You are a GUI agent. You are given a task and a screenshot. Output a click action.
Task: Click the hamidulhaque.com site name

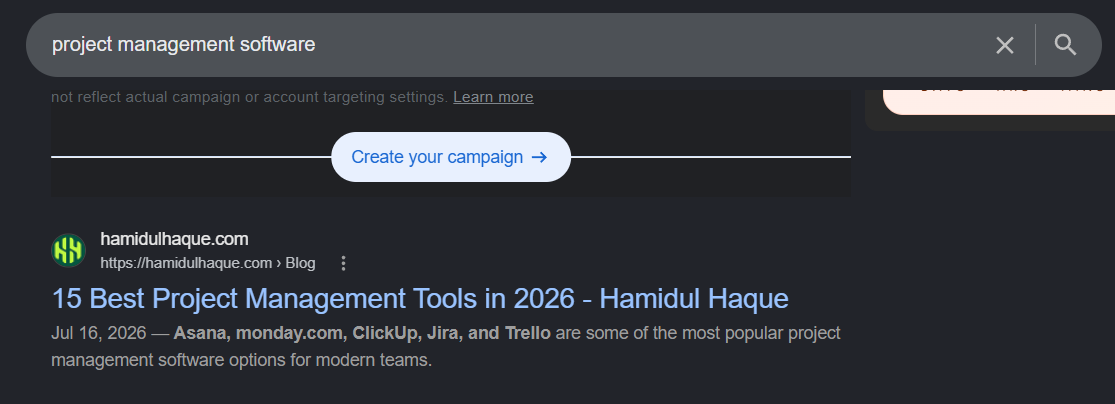174,239
